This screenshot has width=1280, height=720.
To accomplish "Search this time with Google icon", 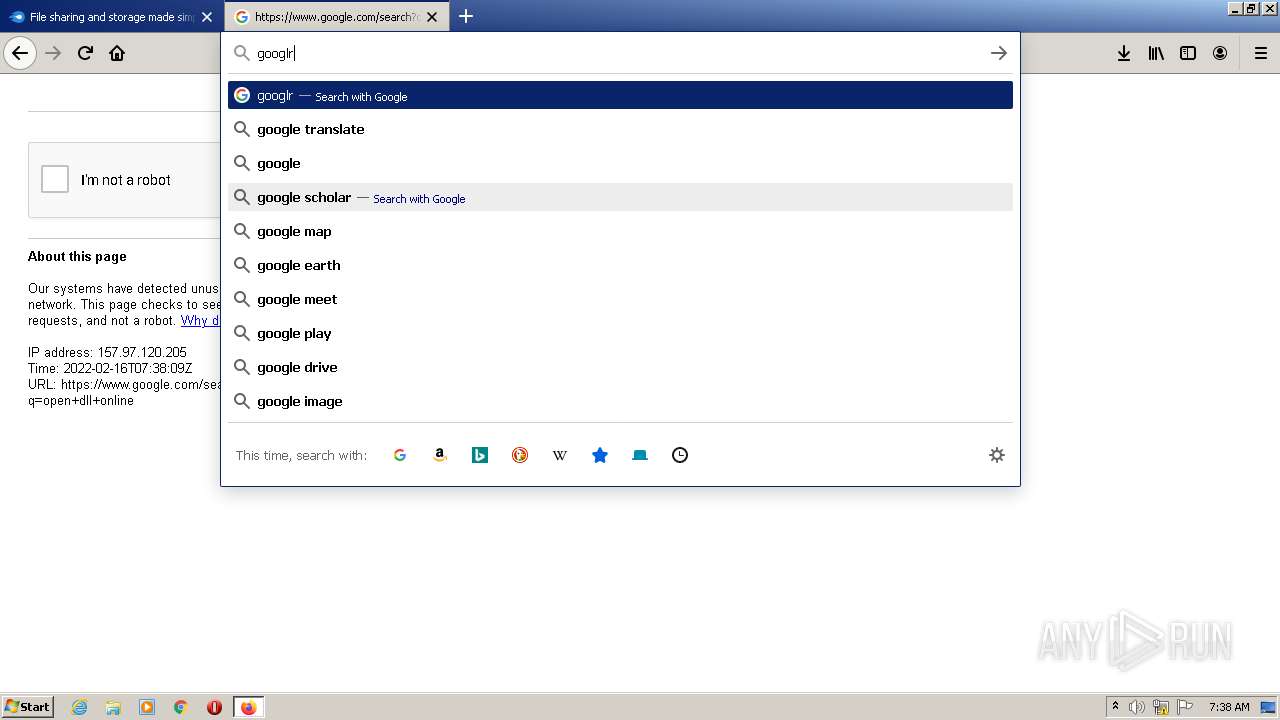I will pos(400,455).
